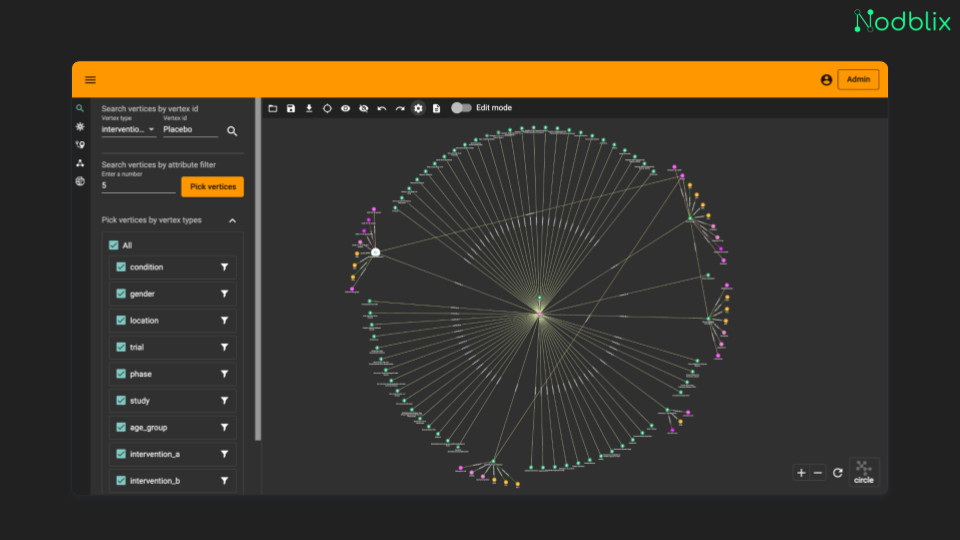
Task: Uncheck the phase checkbox
Action: pos(121,374)
